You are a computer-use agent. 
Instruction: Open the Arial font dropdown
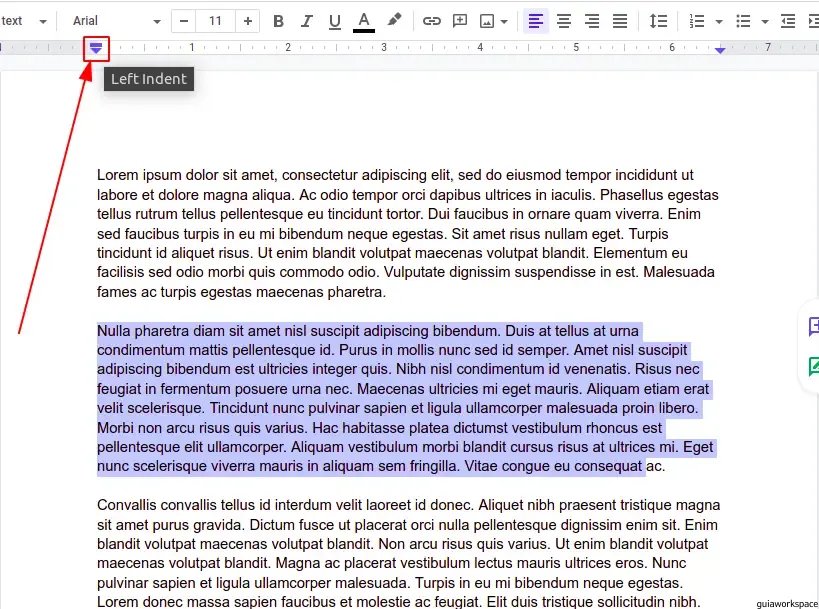(116, 21)
